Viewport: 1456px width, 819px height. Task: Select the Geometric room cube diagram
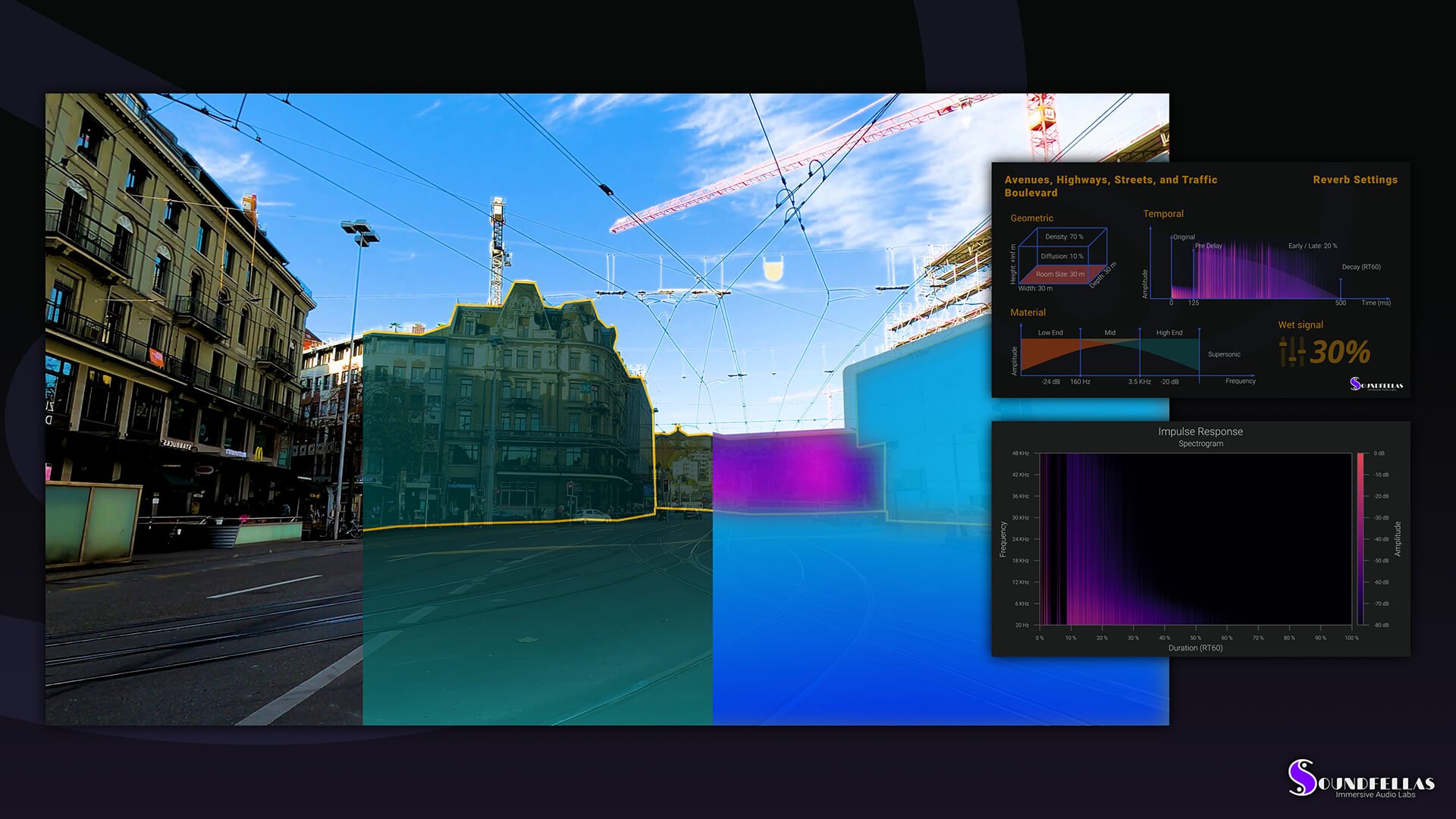(x=1062, y=257)
